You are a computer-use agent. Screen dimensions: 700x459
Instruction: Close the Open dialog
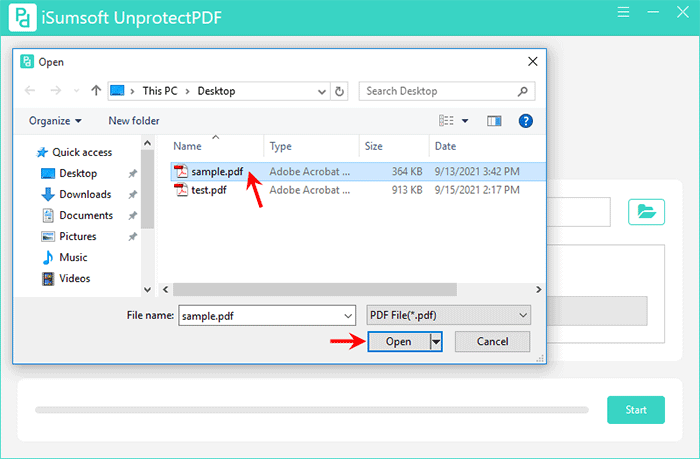pyautogui.click(x=533, y=62)
